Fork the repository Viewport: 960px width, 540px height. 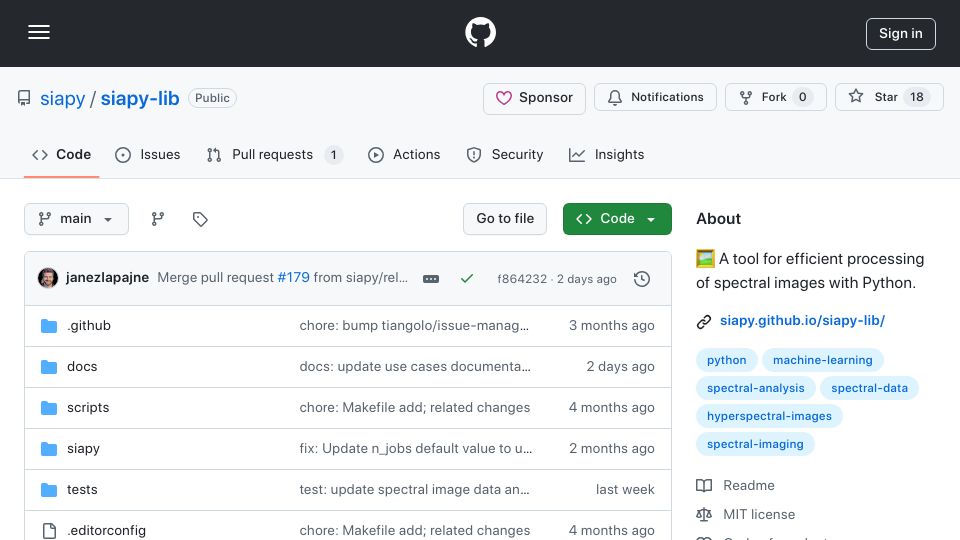775,97
